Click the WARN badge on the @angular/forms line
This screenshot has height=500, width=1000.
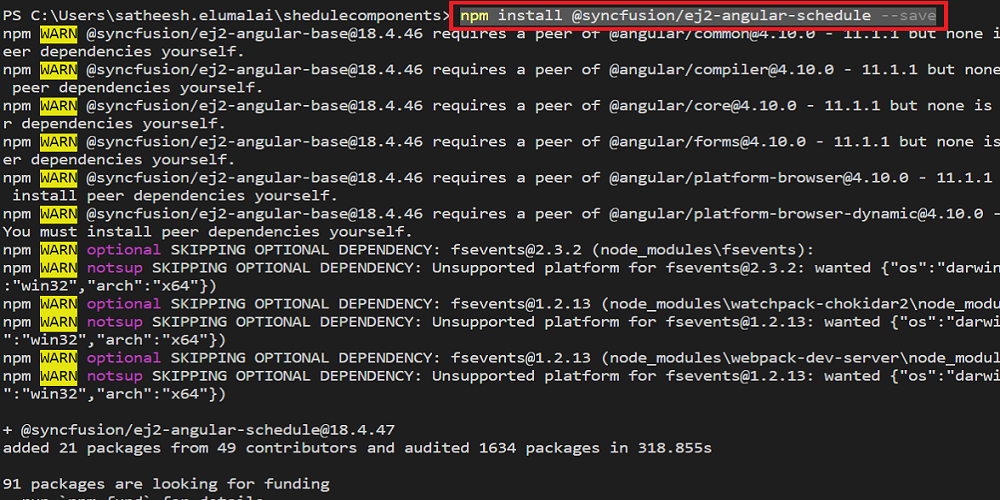(x=59, y=142)
